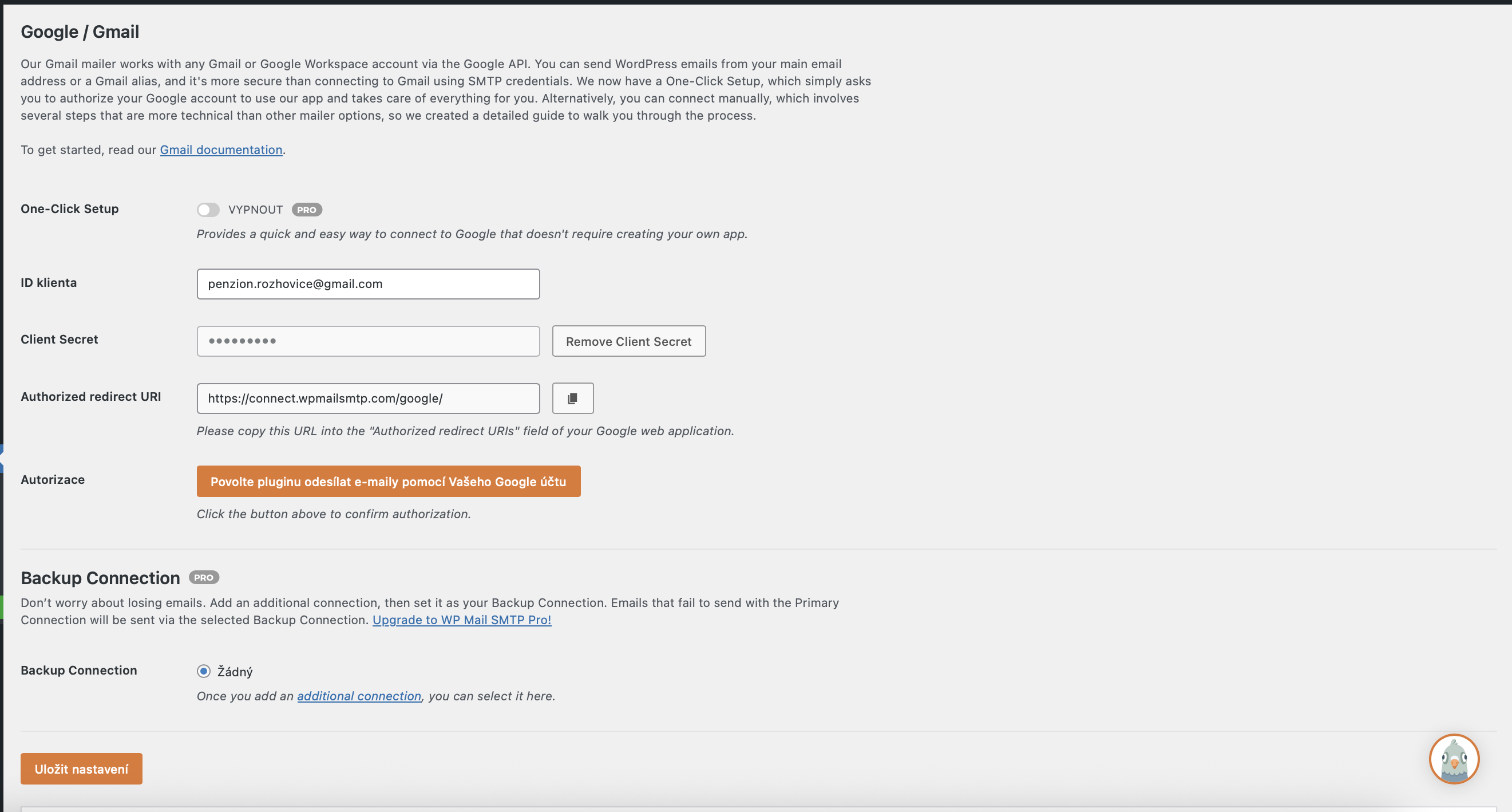The image size is (1512, 812).
Task: Click the PRO badge next to Backup Connection heading
Action: (x=204, y=577)
